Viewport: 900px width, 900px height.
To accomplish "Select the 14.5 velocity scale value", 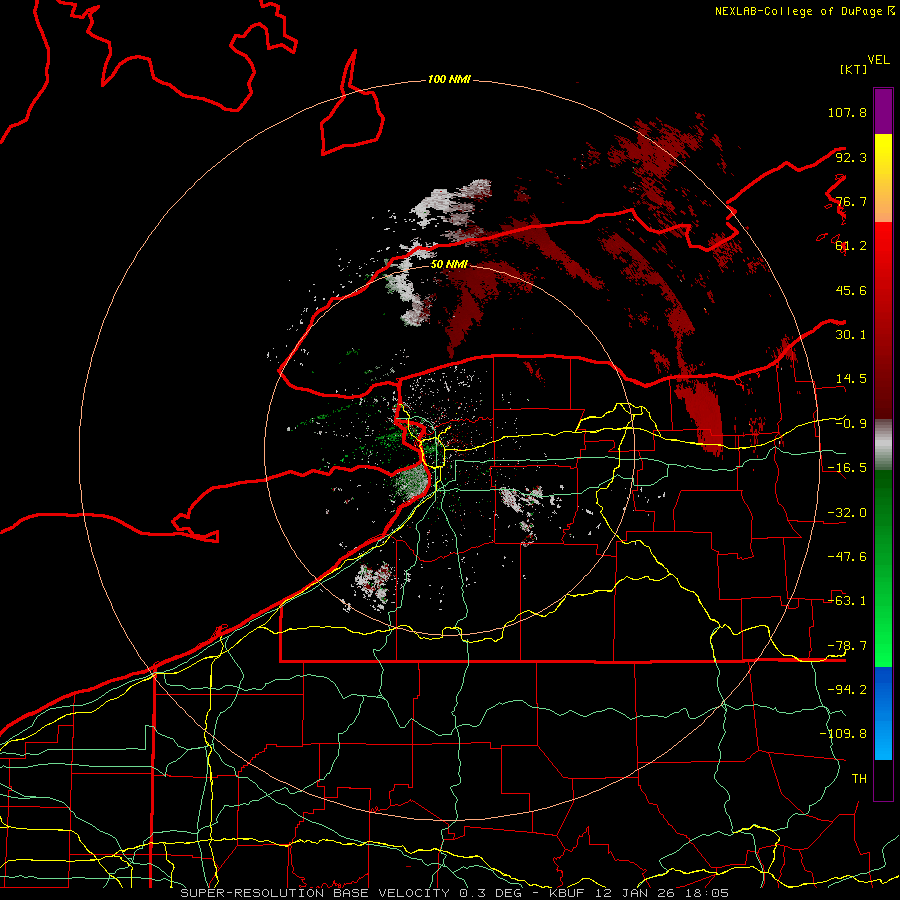I will (x=851, y=379).
